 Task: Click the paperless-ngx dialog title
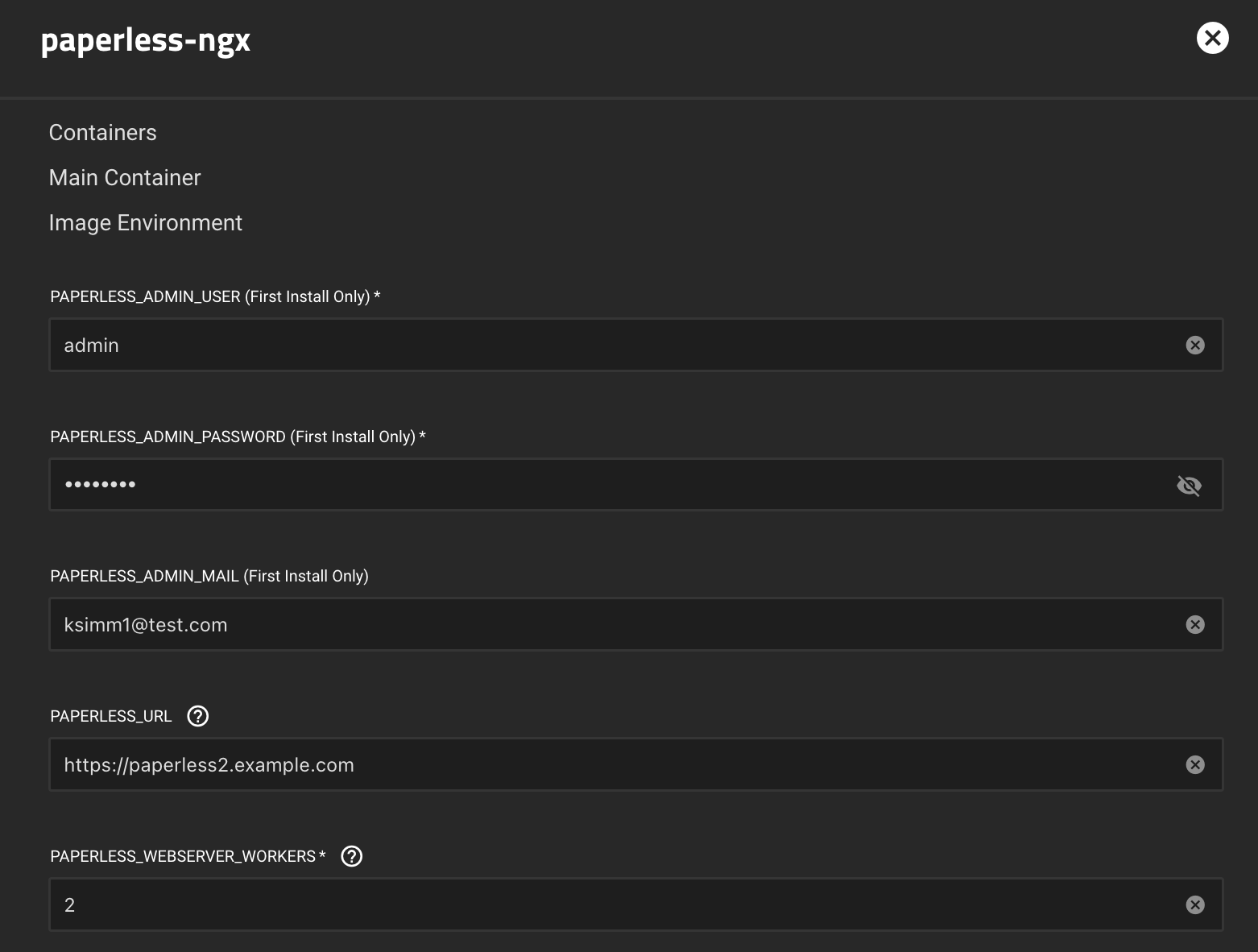pyautogui.click(x=145, y=41)
